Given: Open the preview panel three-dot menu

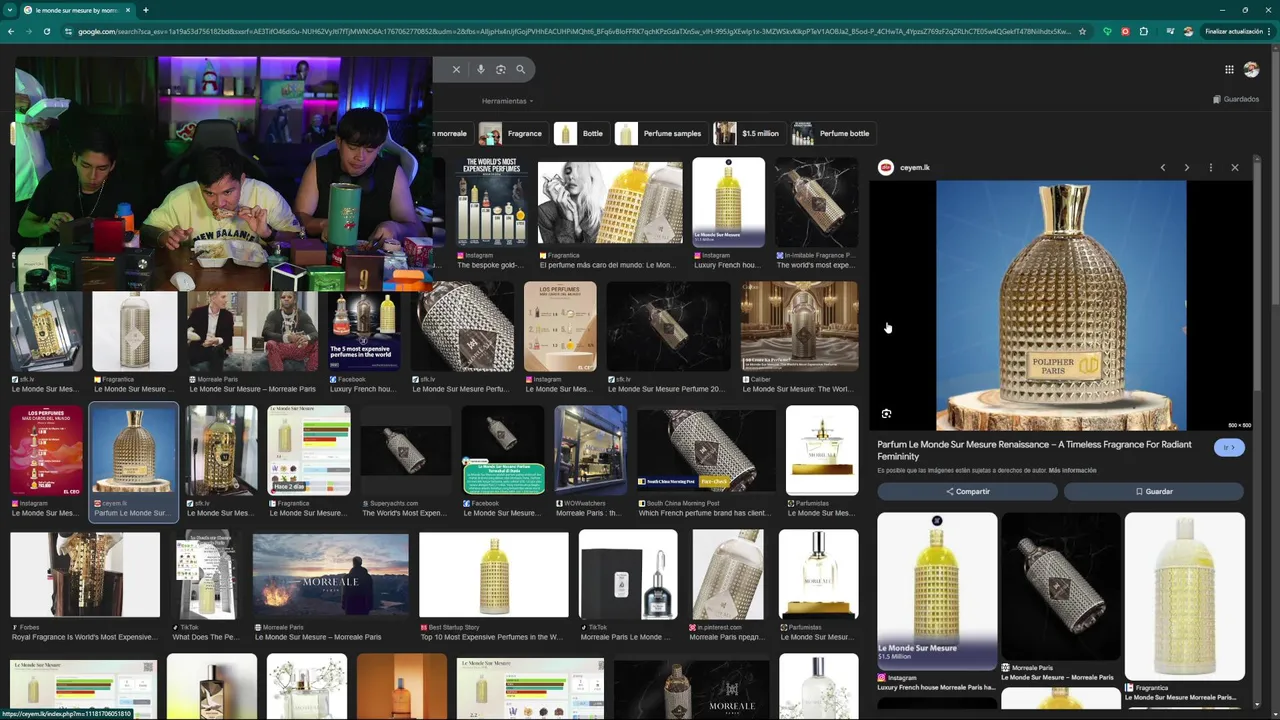Looking at the screenshot, I should pos(1210,167).
